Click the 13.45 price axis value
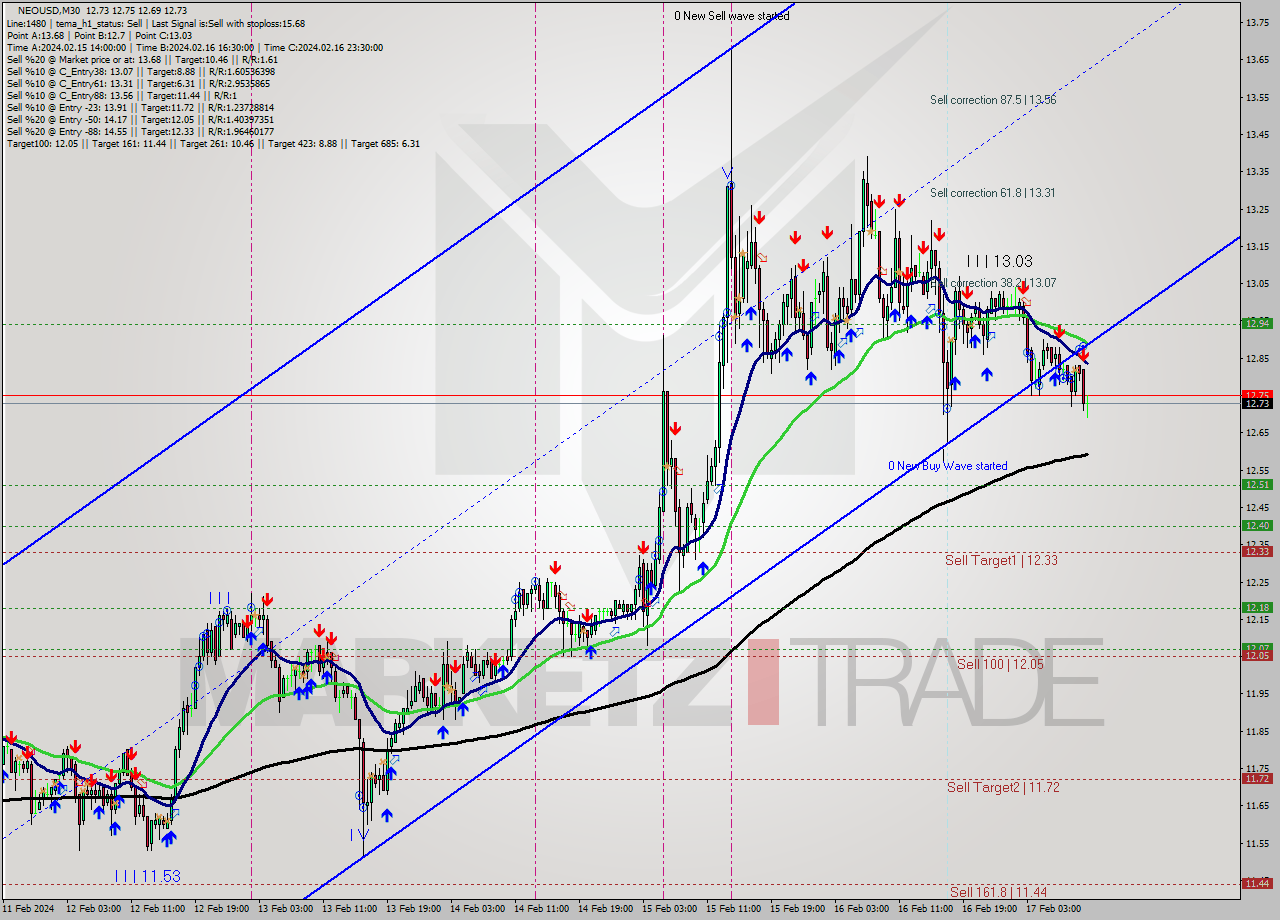Image resolution: width=1280 pixels, height=920 pixels. [x=1257, y=134]
